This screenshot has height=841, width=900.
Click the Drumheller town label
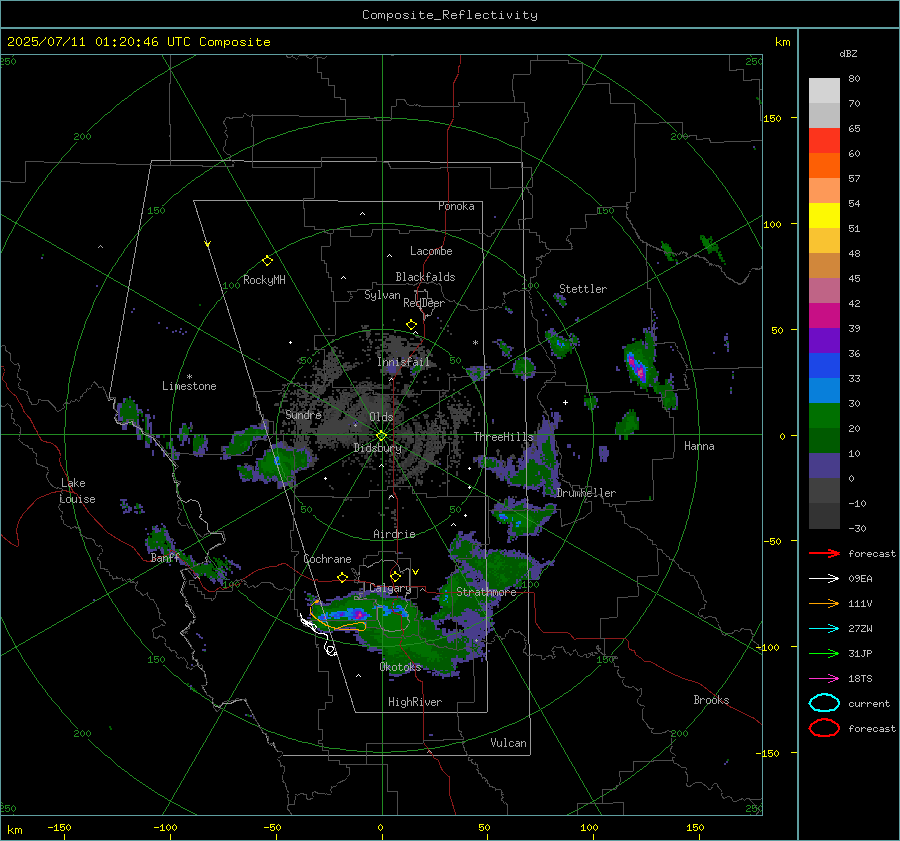click(586, 493)
